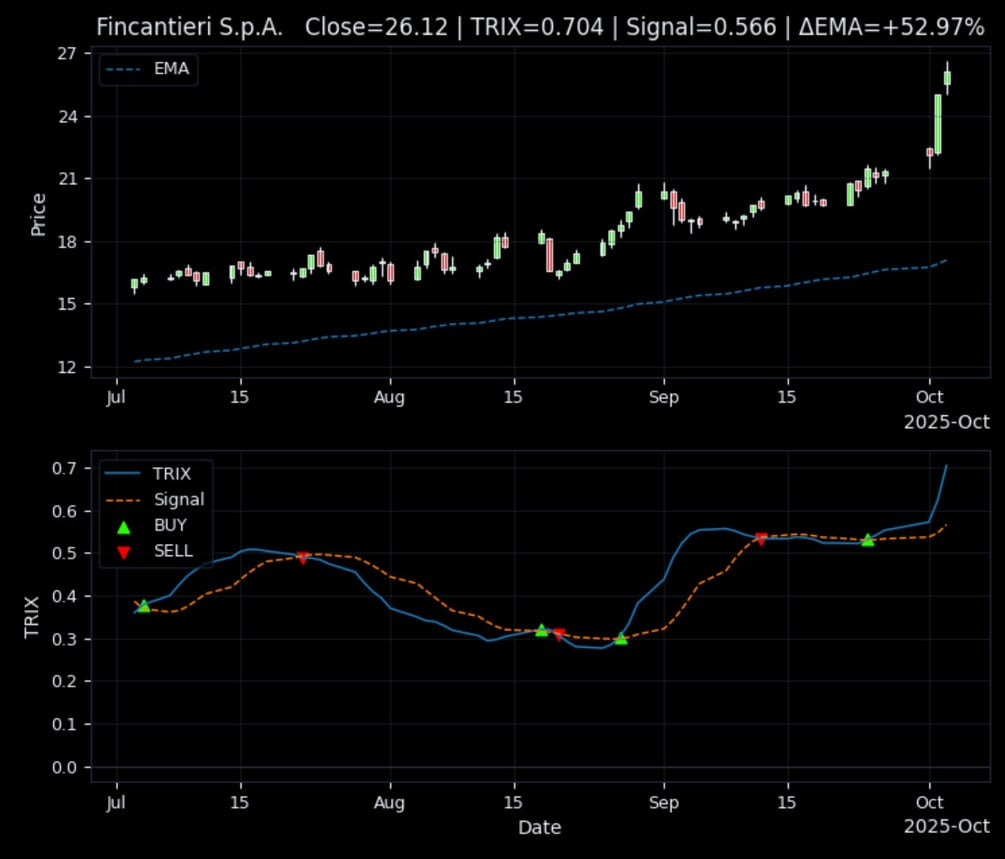Click the TRIX y-axis label
This screenshot has height=859, width=1005.
click(32, 617)
